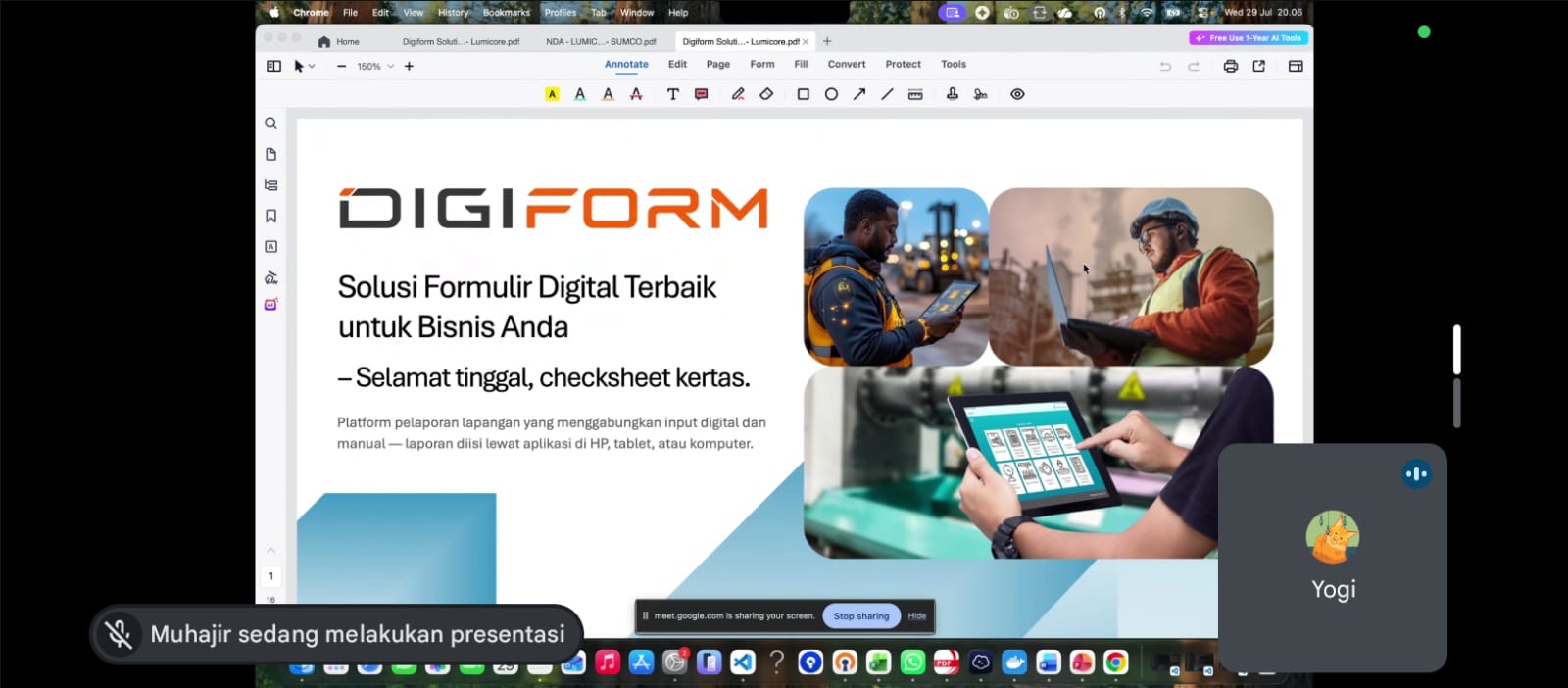Switch to NDA - LUMIC...- SUMCO.pdf tab

point(601,41)
